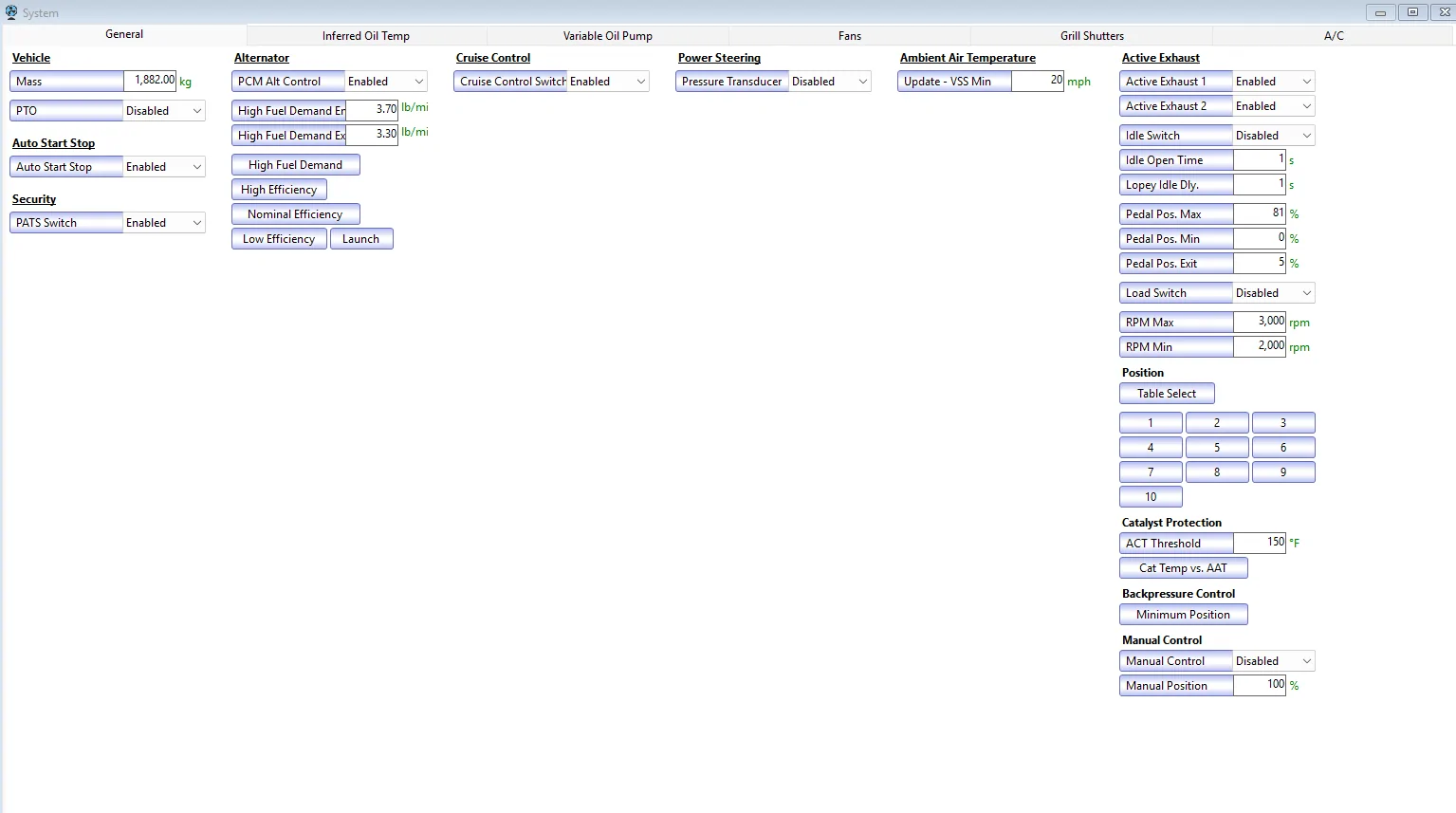The height and width of the screenshot is (813, 1456).
Task: Open the A/C tab
Action: pos(1334,36)
